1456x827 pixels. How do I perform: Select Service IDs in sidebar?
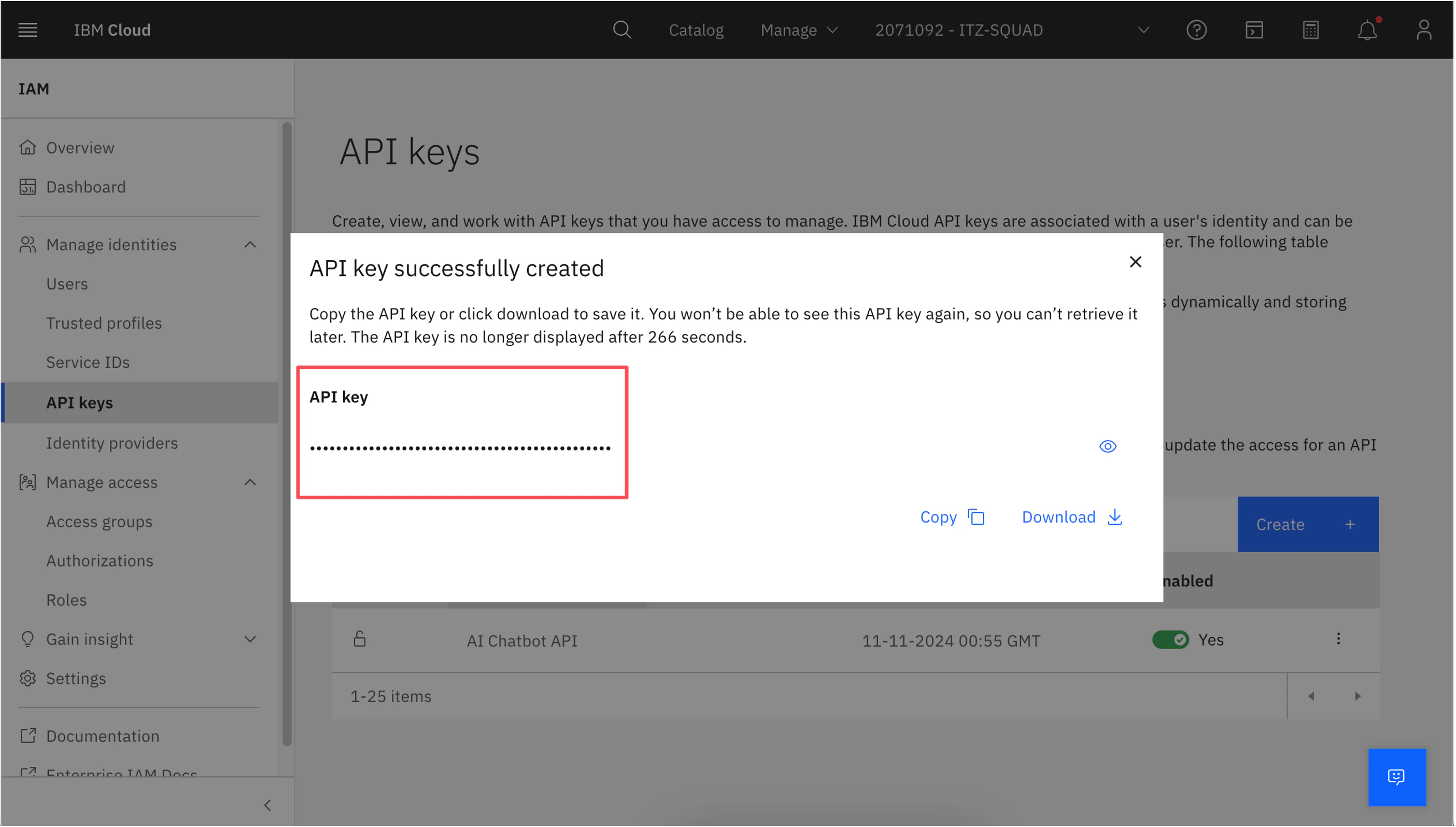point(88,362)
